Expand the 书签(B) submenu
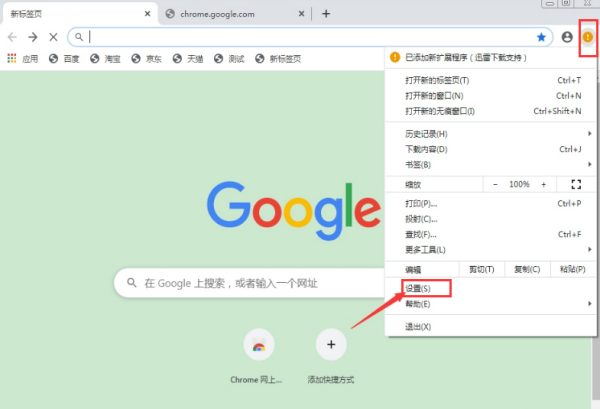The height and width of the screenshot is (409, 600). [x=491, y=165]
